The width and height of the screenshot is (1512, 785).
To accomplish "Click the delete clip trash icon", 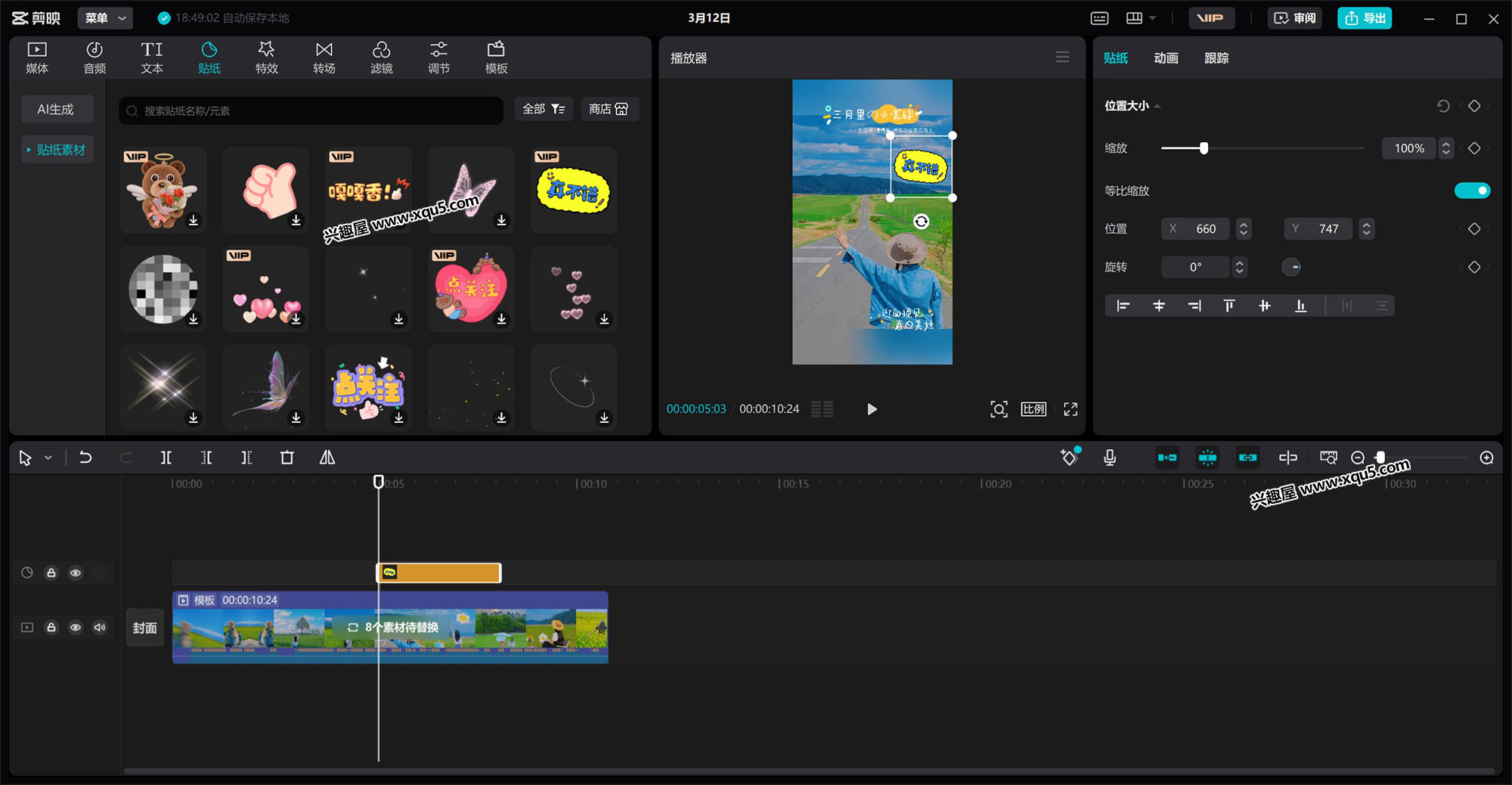I will coord(287,458).
